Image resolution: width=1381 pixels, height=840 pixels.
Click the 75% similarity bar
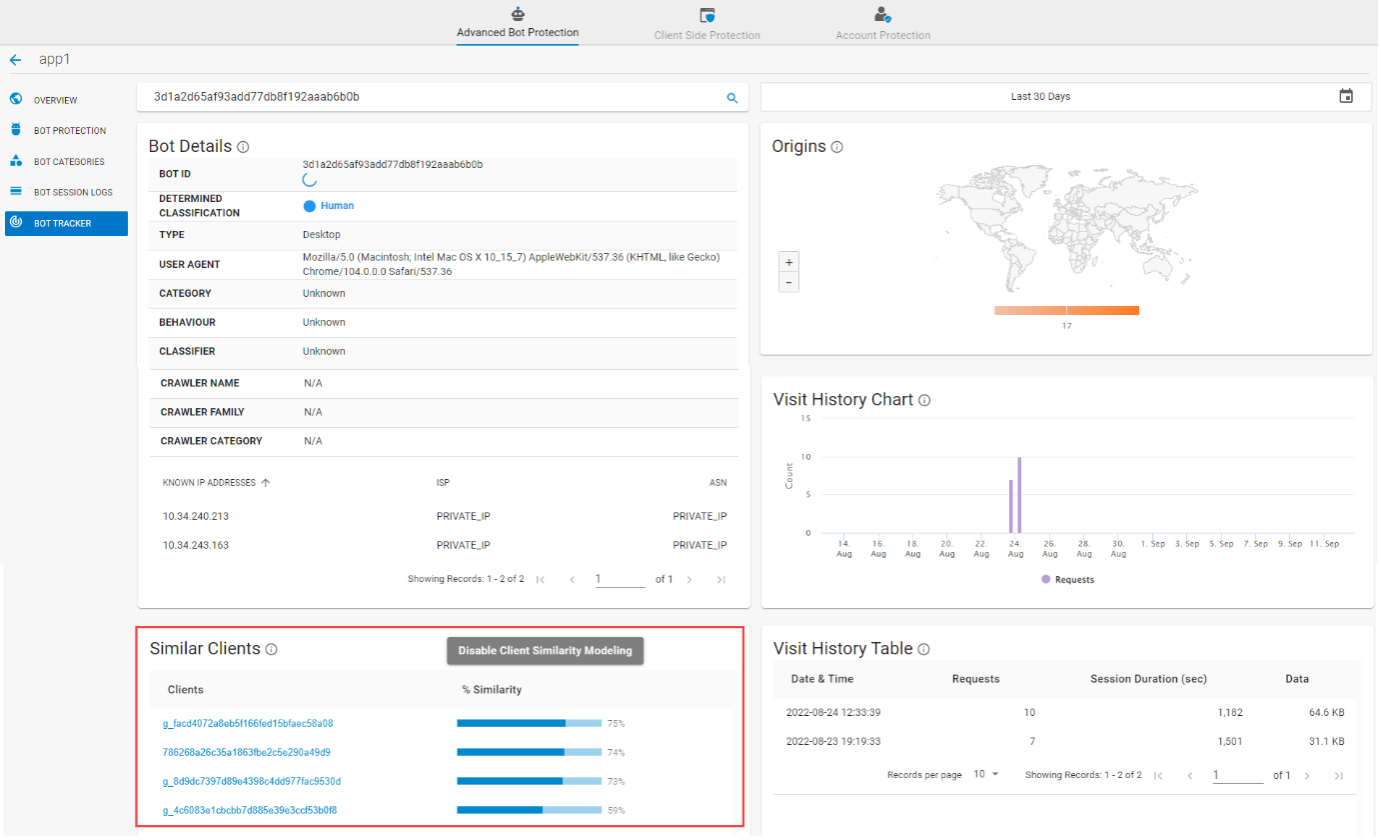click(x=529, y=723)
